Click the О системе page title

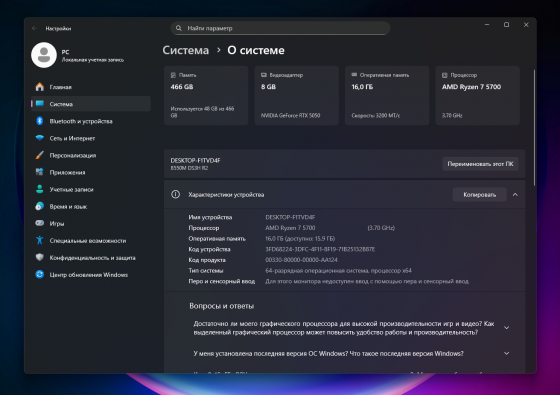click(x=256, y=50)
